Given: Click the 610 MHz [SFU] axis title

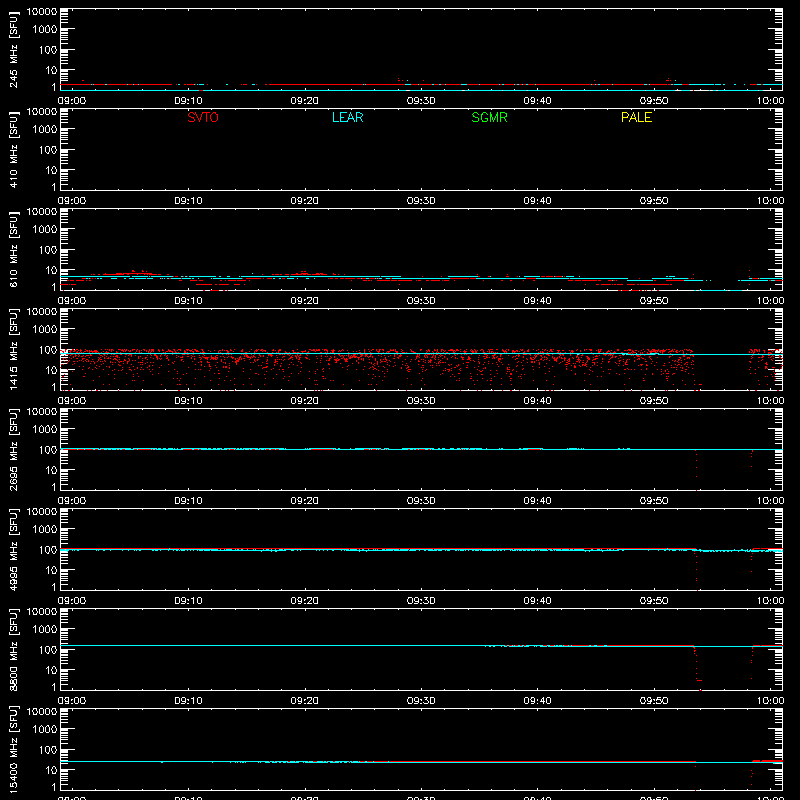Looking at the screenshot, I should pyautogui.click(x=13, y=250).
